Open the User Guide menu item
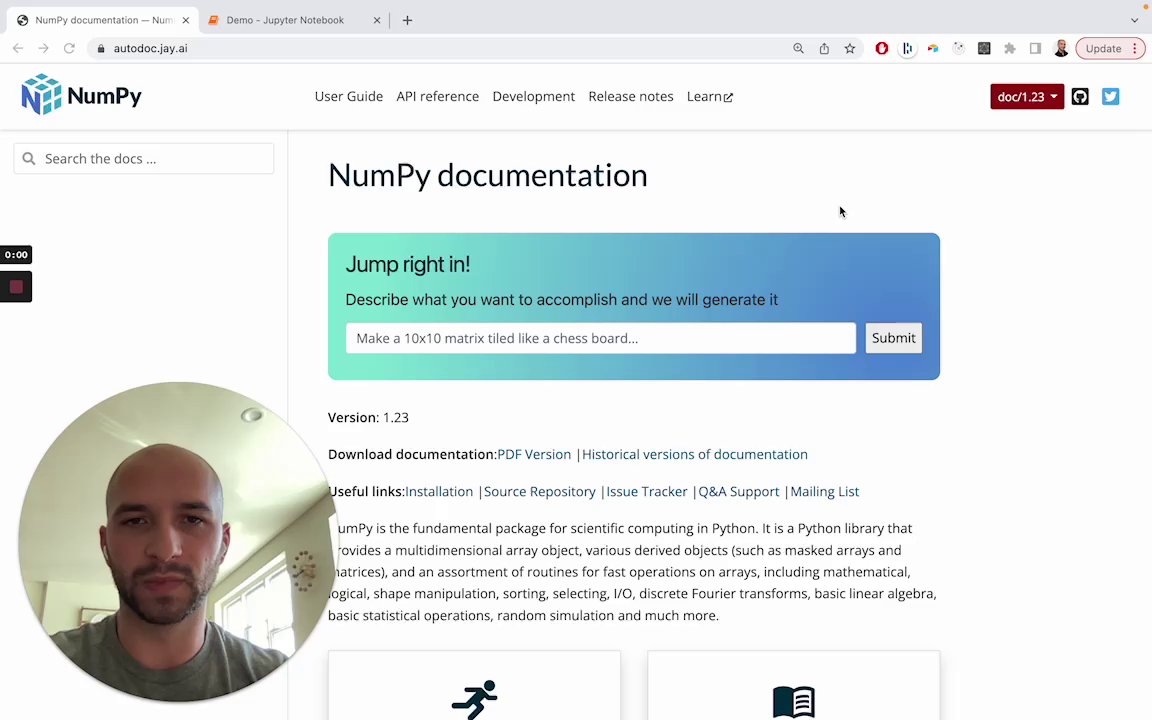 pyautogui.click(x=349, y=96)
